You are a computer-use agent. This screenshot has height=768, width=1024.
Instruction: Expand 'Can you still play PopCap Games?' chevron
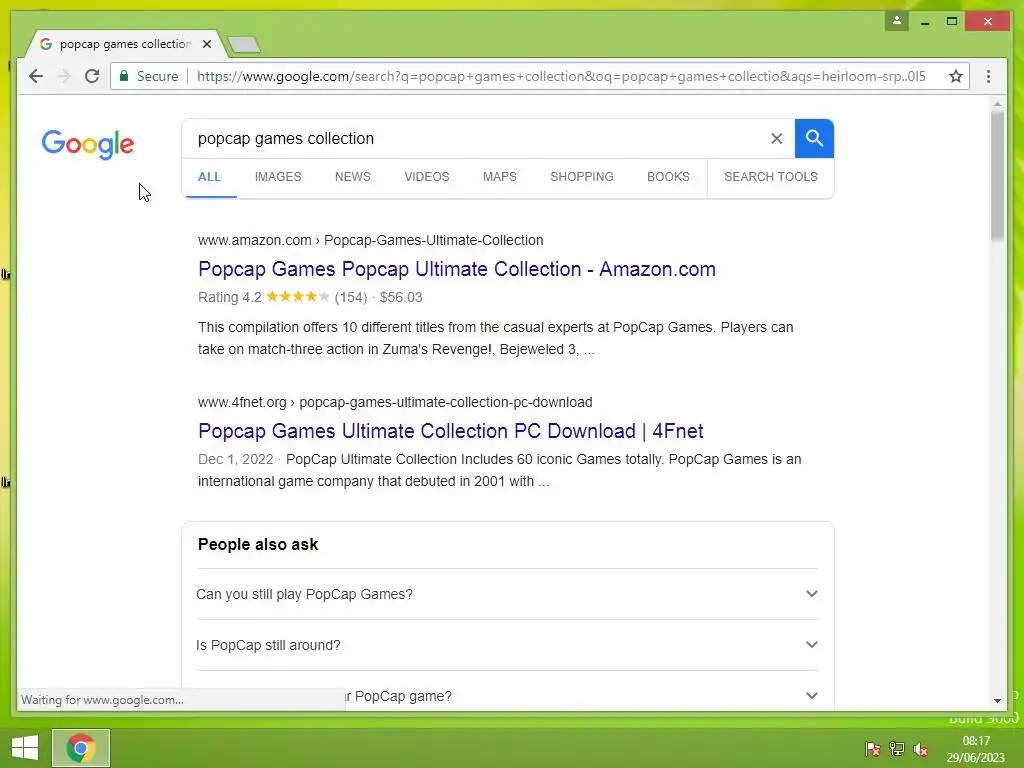tap(811, 594)
